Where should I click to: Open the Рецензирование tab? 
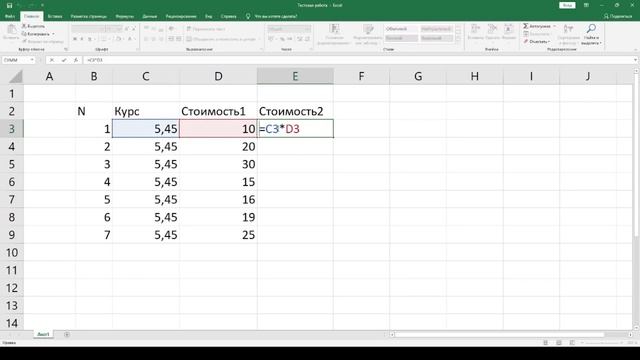pyautogui.click(x=181, y=16)
